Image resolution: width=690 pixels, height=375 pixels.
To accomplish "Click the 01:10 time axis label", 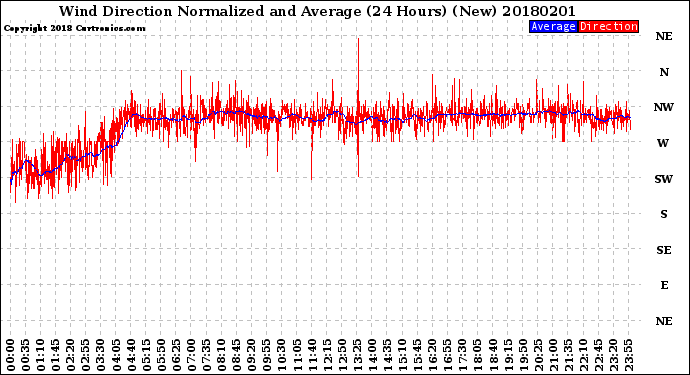I will tap(40, 355).
